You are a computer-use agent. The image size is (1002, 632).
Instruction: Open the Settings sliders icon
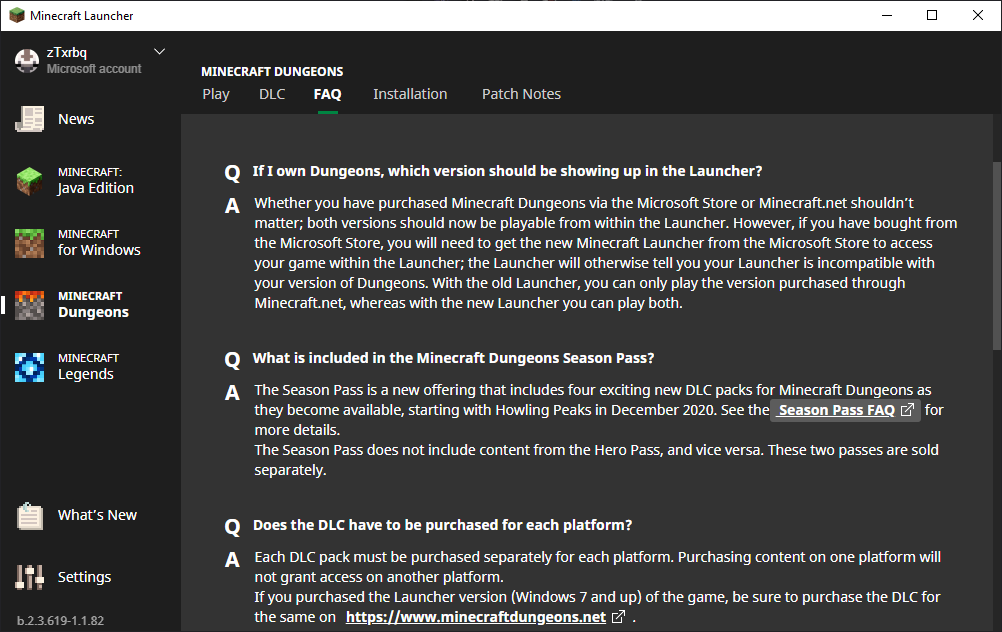[x=29, y=577]
